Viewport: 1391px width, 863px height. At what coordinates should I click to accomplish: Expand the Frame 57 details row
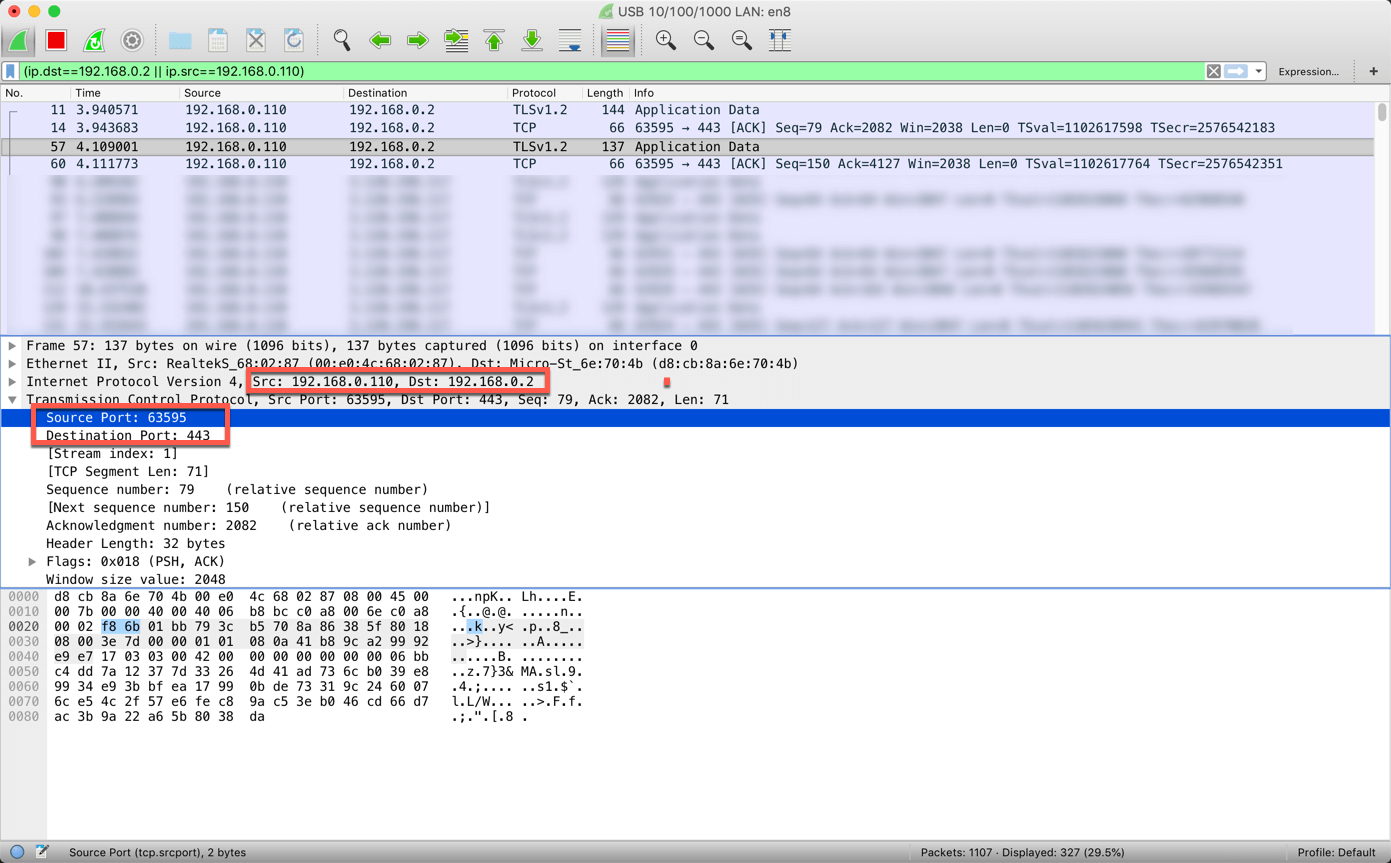coord(13,346)
